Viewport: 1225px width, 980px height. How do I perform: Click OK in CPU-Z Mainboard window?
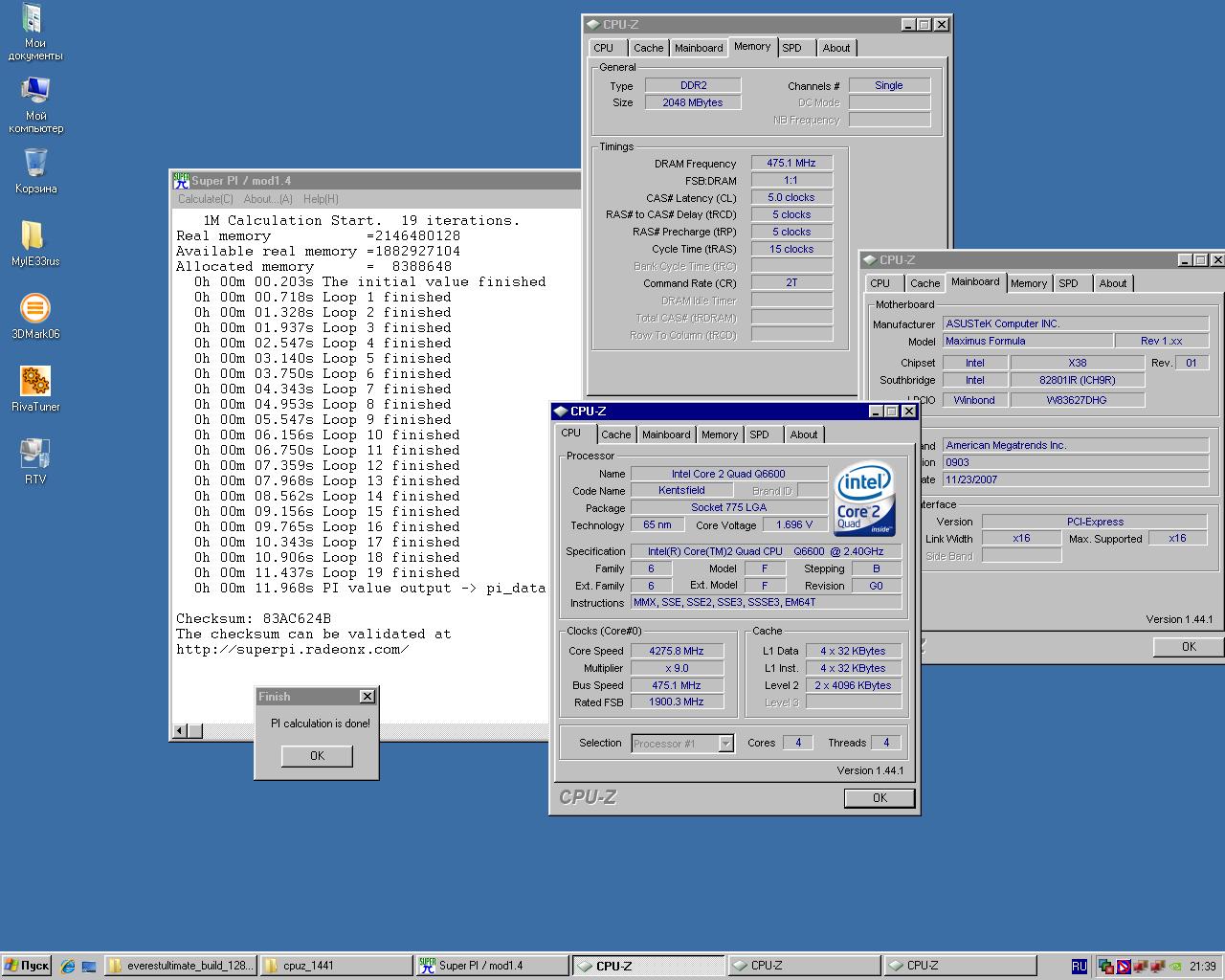point(1189,647)
